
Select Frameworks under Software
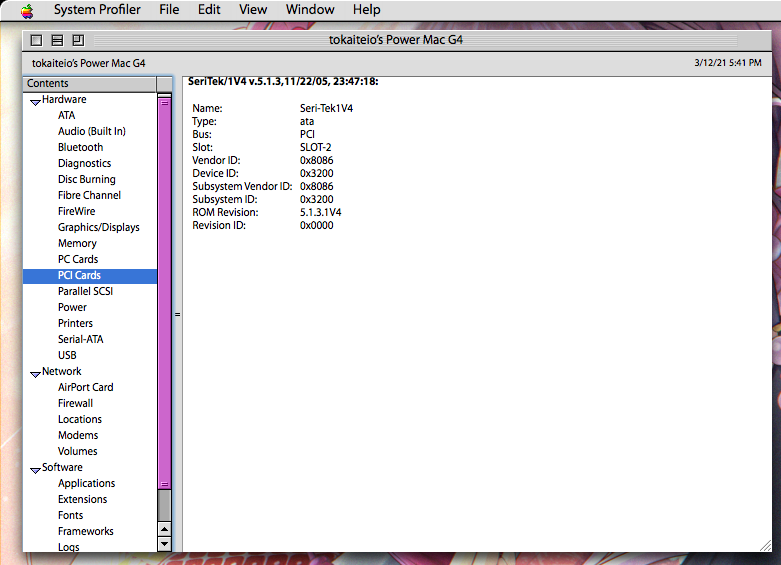[86, 531]
